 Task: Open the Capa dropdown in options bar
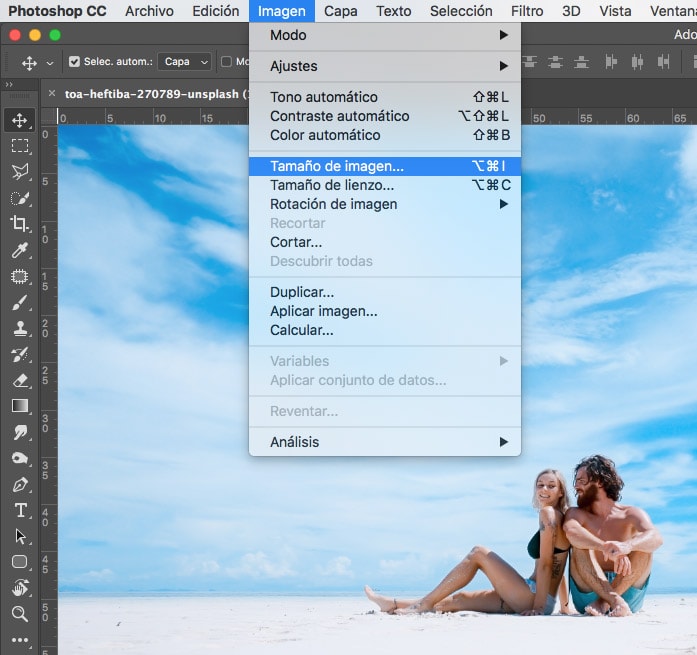[185, 62]
